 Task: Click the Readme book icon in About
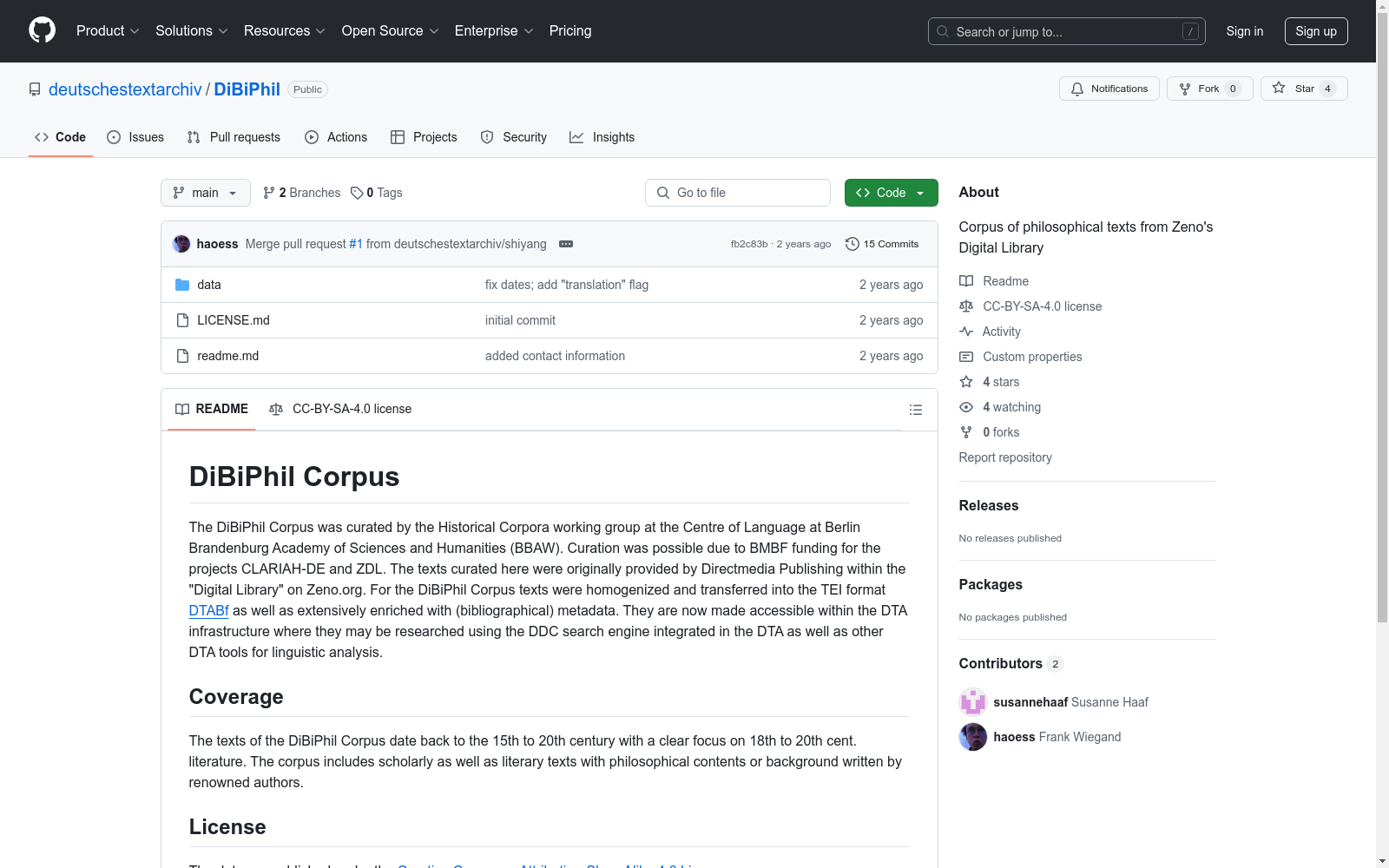tap(966, 281)
